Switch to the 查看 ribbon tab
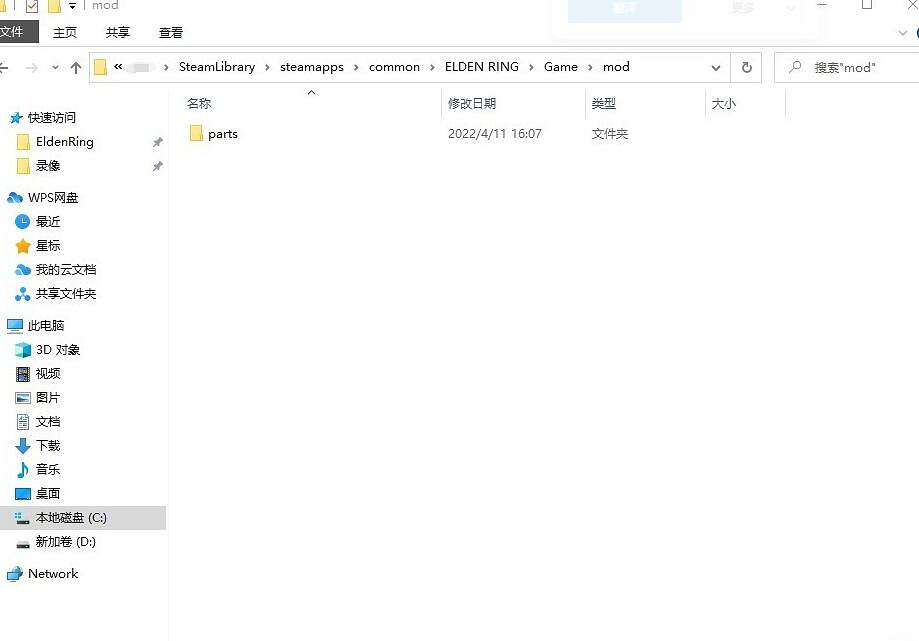 click(x=170, y=32)
